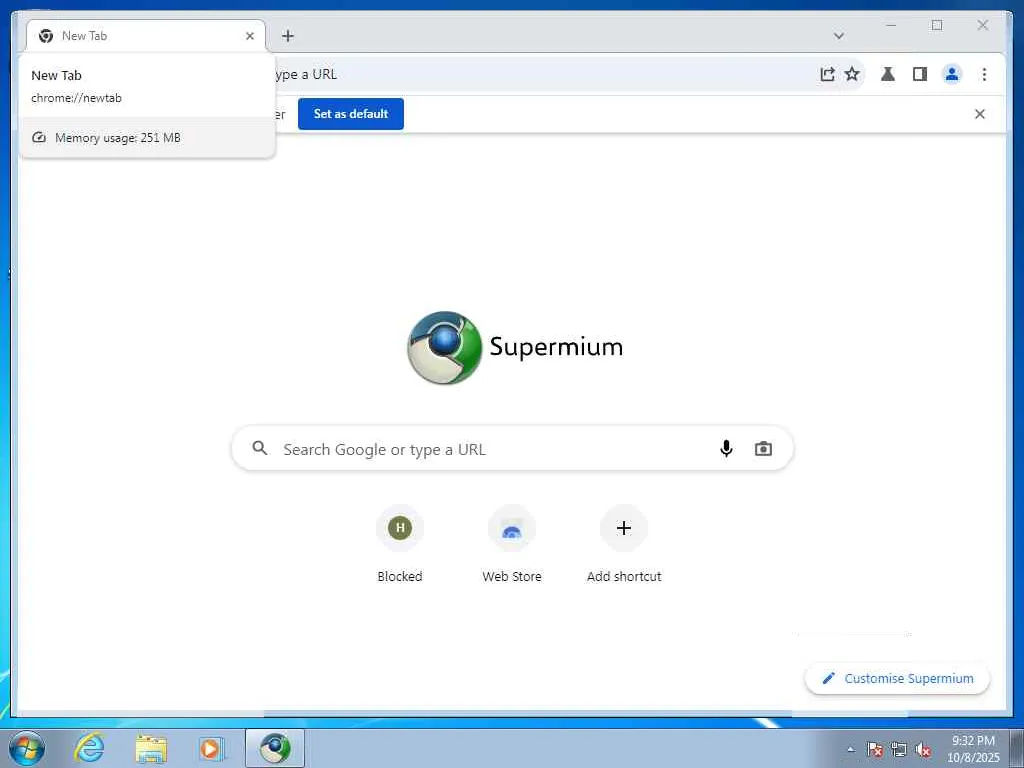
Task: Open the three-dot browser menu
Action: [984, 74]
